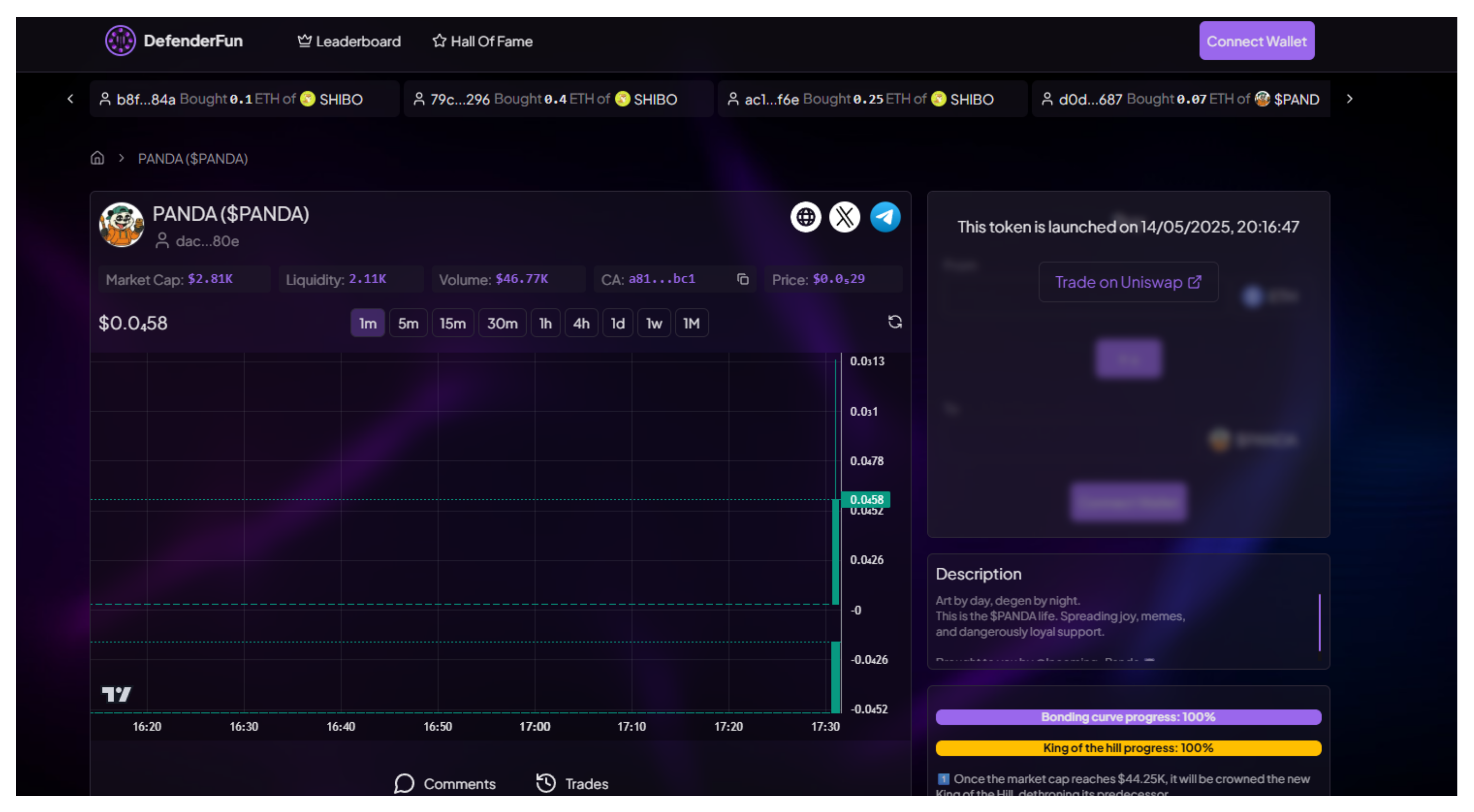Viewport: 1474px width, 812px height.
Task: Click the $0.0458 current price header
Action: click(x=133, y=323)
